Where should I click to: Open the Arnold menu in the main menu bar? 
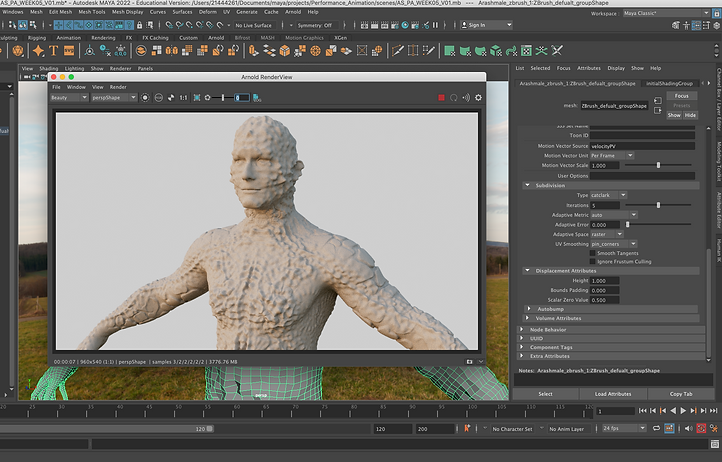tap(293, 12)
